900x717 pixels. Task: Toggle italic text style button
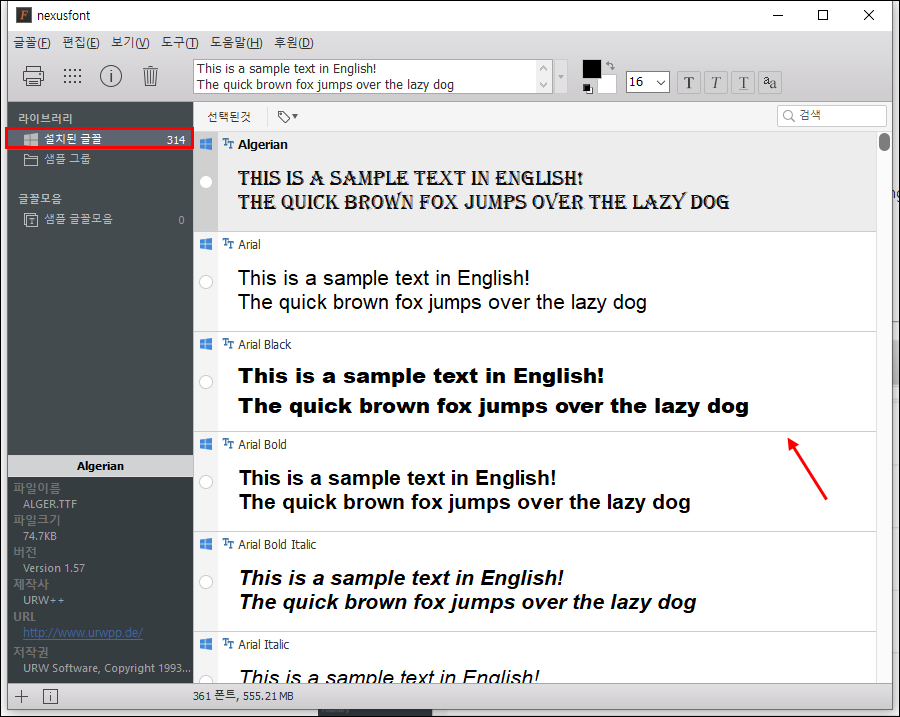[716, 83]
